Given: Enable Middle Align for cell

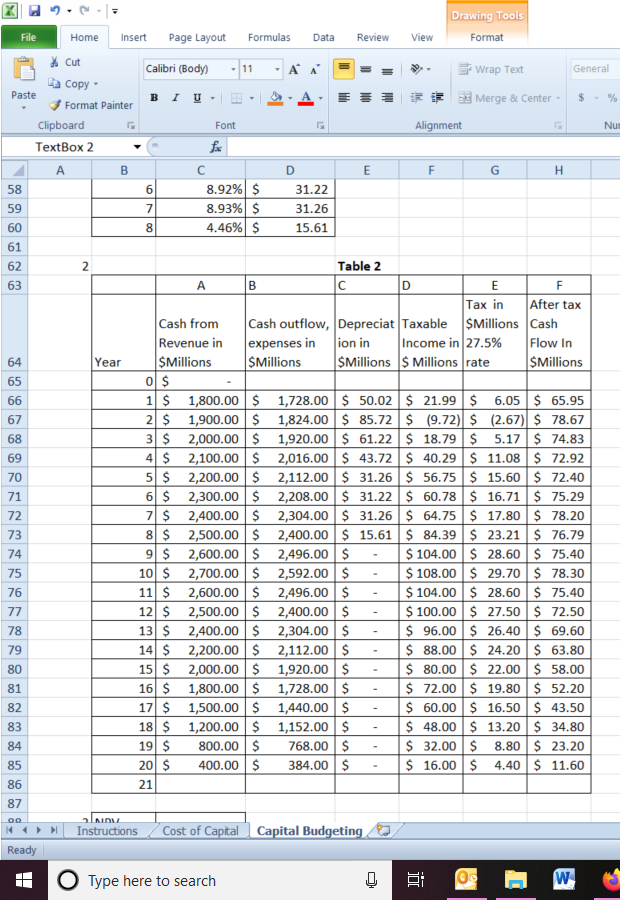Looking at the screenshot, I should click(365, 69).
